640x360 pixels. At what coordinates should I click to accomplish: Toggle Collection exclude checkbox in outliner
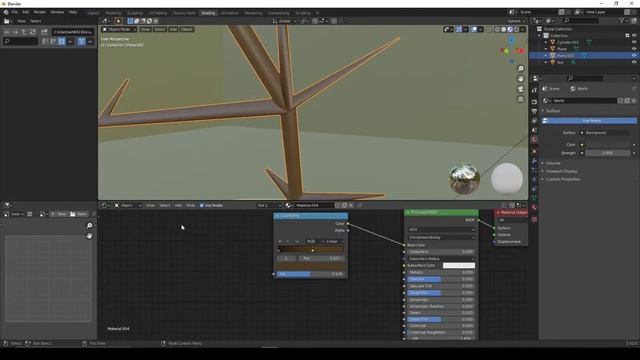[627, 36]
